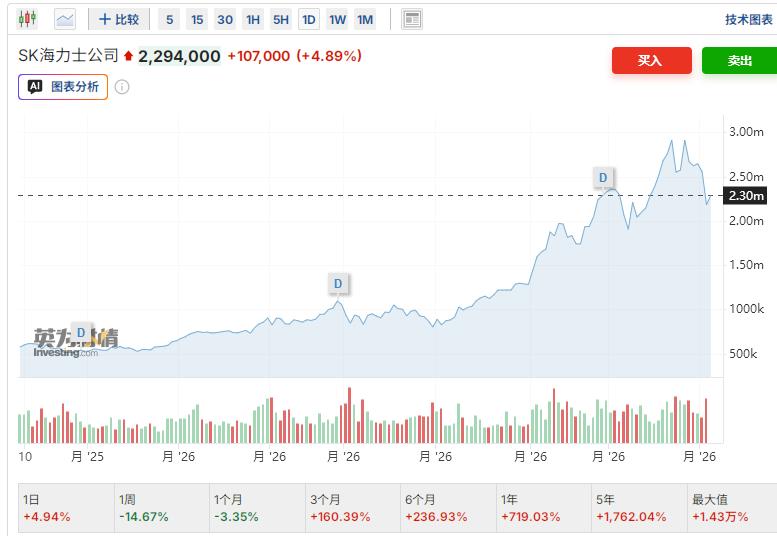The height and width of the screenshot is (536, 777).
Task: Select the 15 minute interval
Action: (x=197, y=20)
